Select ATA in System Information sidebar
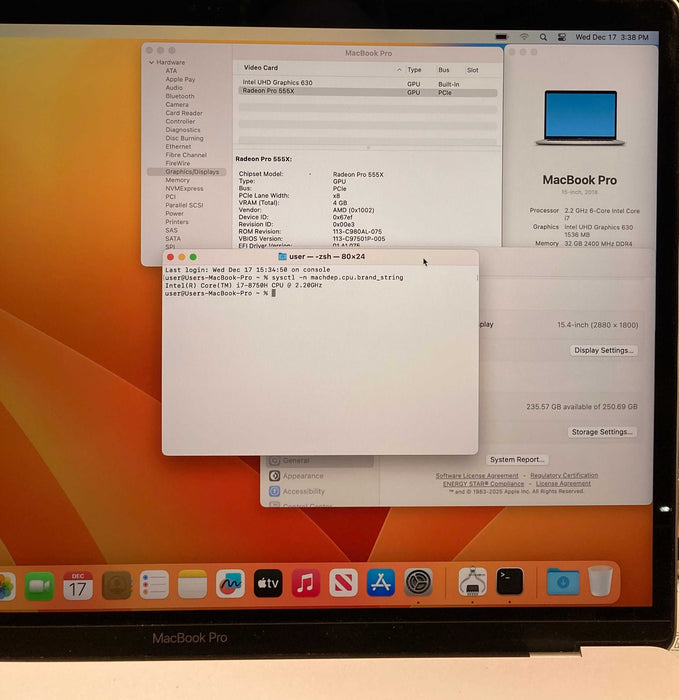Screen dimensions: 679x700 coord(171,71)
